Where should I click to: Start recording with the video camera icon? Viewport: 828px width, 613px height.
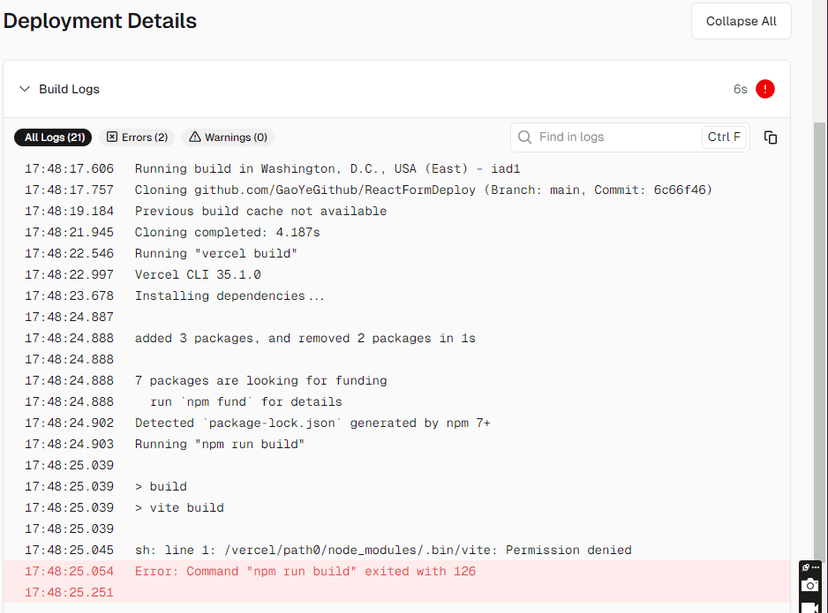tap(810, 606)
